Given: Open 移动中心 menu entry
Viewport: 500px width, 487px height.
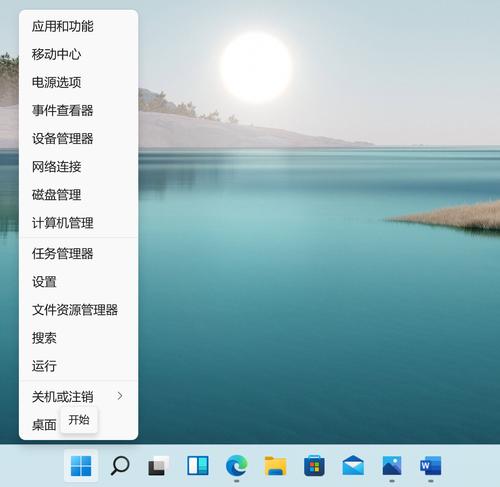Looking at the screenshot, I should coord(79,54).
